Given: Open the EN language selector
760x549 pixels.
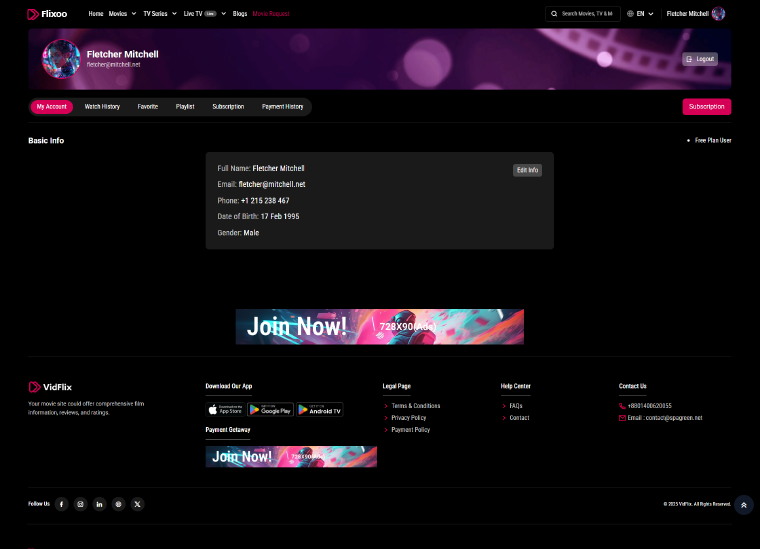Looking at the screenshot, I should click(641, 14).
